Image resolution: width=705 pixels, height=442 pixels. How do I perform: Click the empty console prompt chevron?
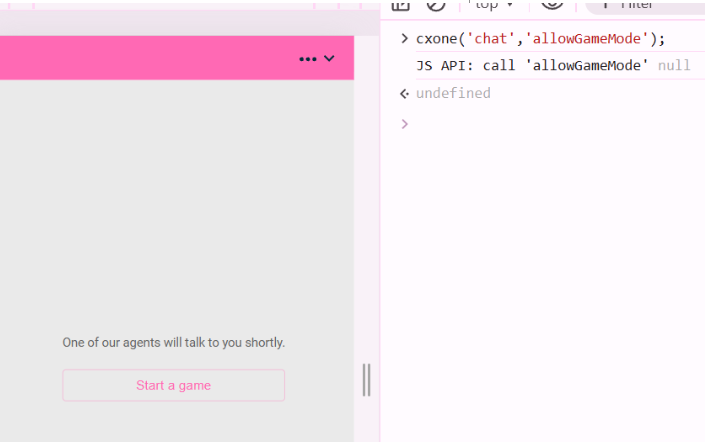(x=404, y=124)
